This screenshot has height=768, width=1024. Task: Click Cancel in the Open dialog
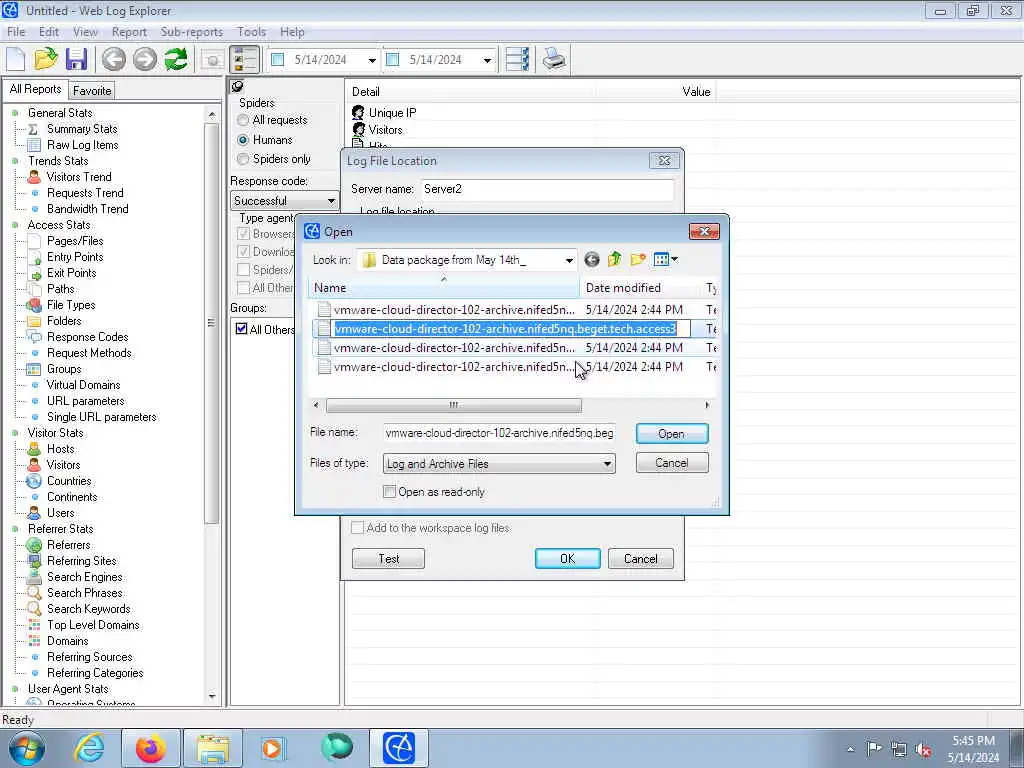coord(671,463)
